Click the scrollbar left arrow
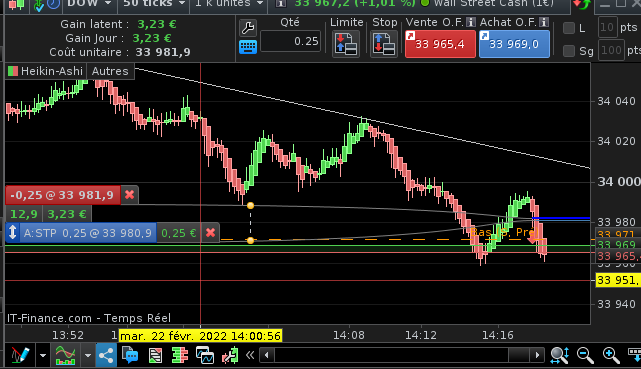This screenshot has height=369, width=641. 267,355
